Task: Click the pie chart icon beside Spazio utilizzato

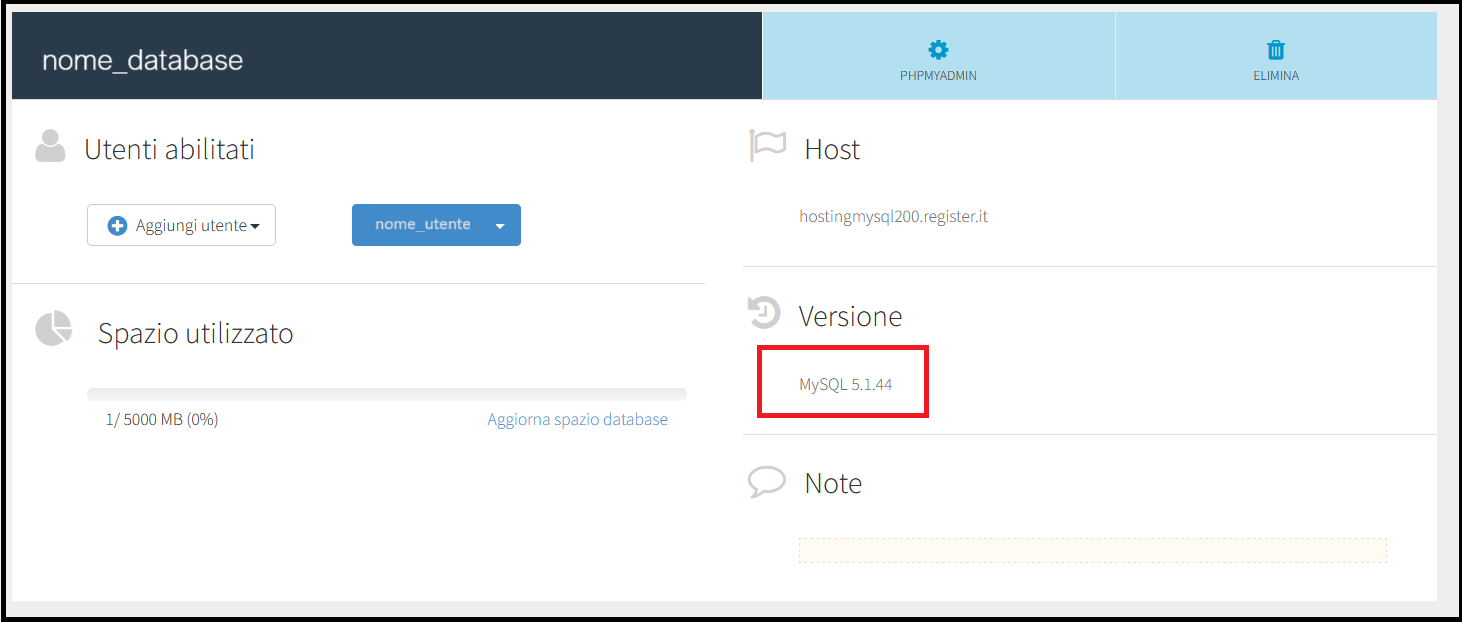Action: (x=54, y=329)
